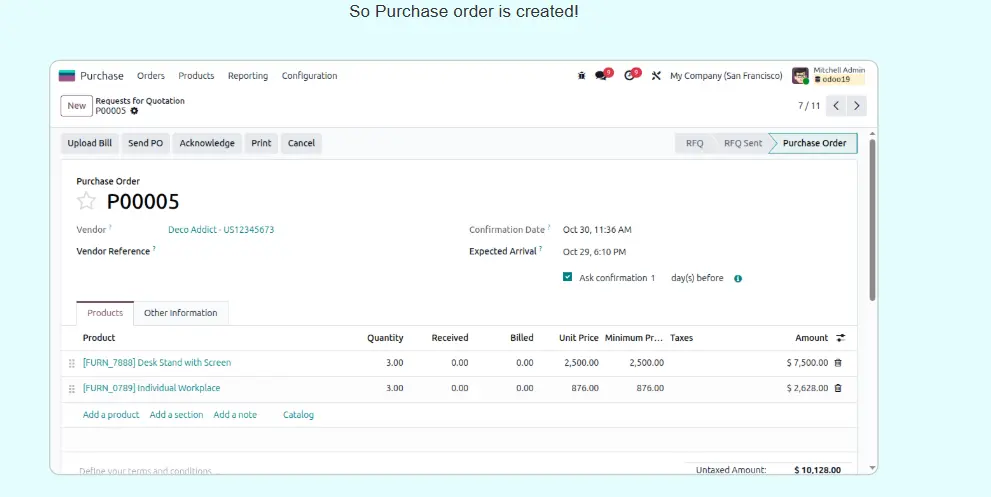Delete the Desk Stand with Screen line
The width and height of the screenshot is (991, 497).
point(838,363)
